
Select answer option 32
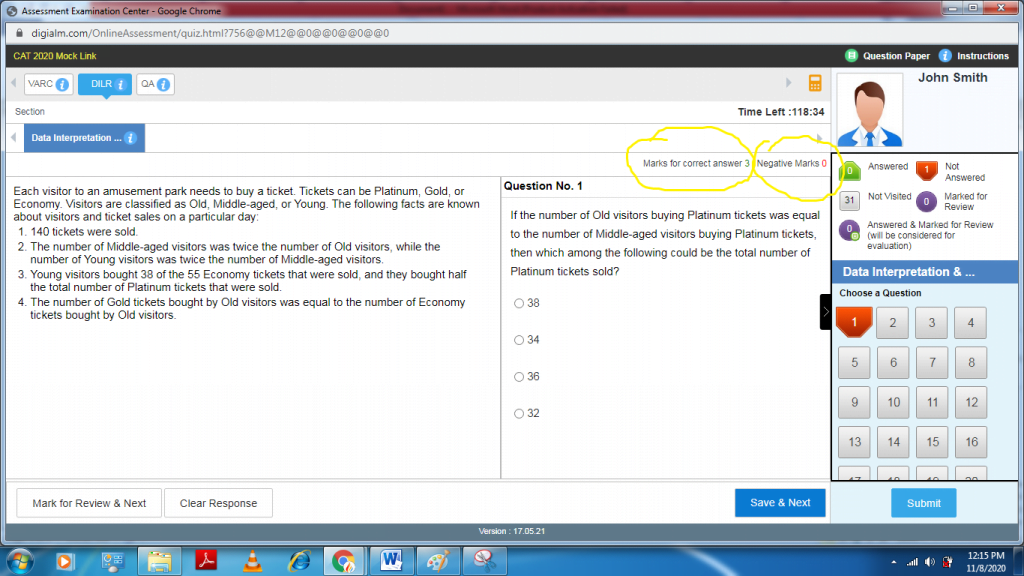pyautogui.click(x=519, y=413)
